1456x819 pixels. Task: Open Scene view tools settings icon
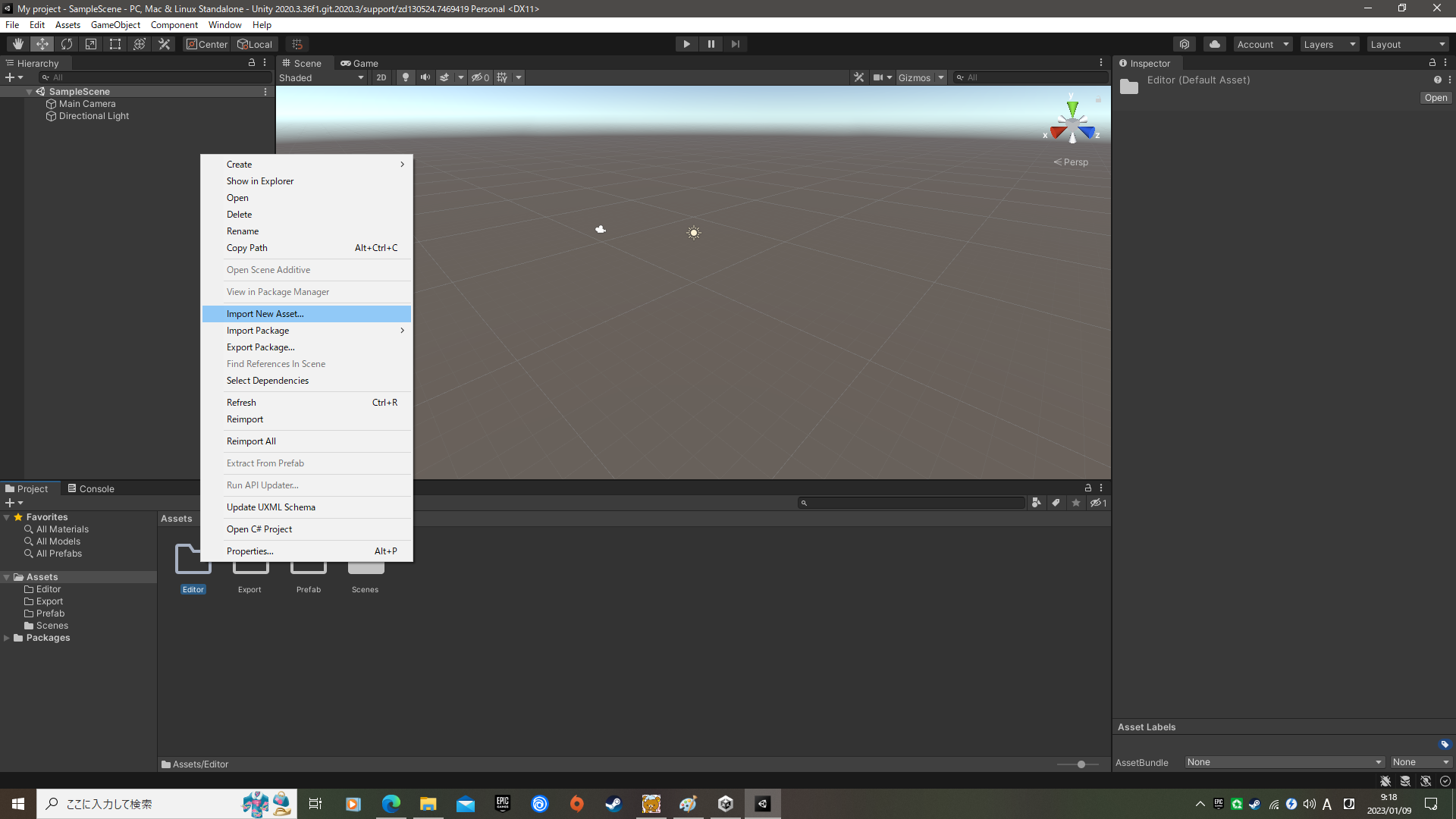[858, 77]
